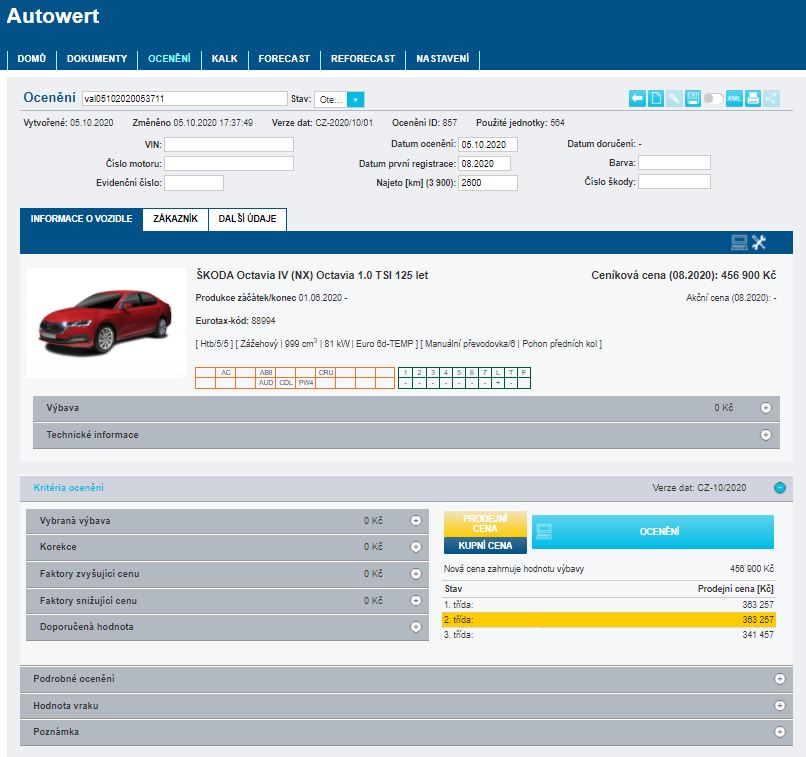Image resolution: width=806 pixels, height=757 pixels.
Task: Click the valuation name field val05102020053711
Action: [185, 99]
